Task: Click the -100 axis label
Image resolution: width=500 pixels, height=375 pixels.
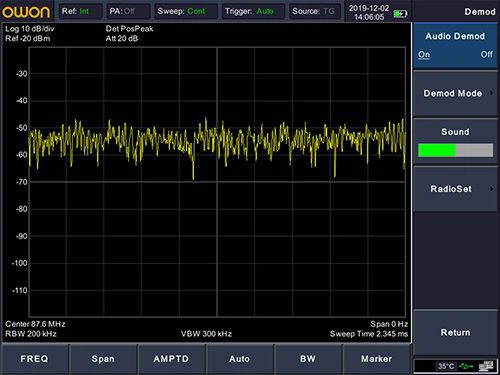Action: coord(20,263)
